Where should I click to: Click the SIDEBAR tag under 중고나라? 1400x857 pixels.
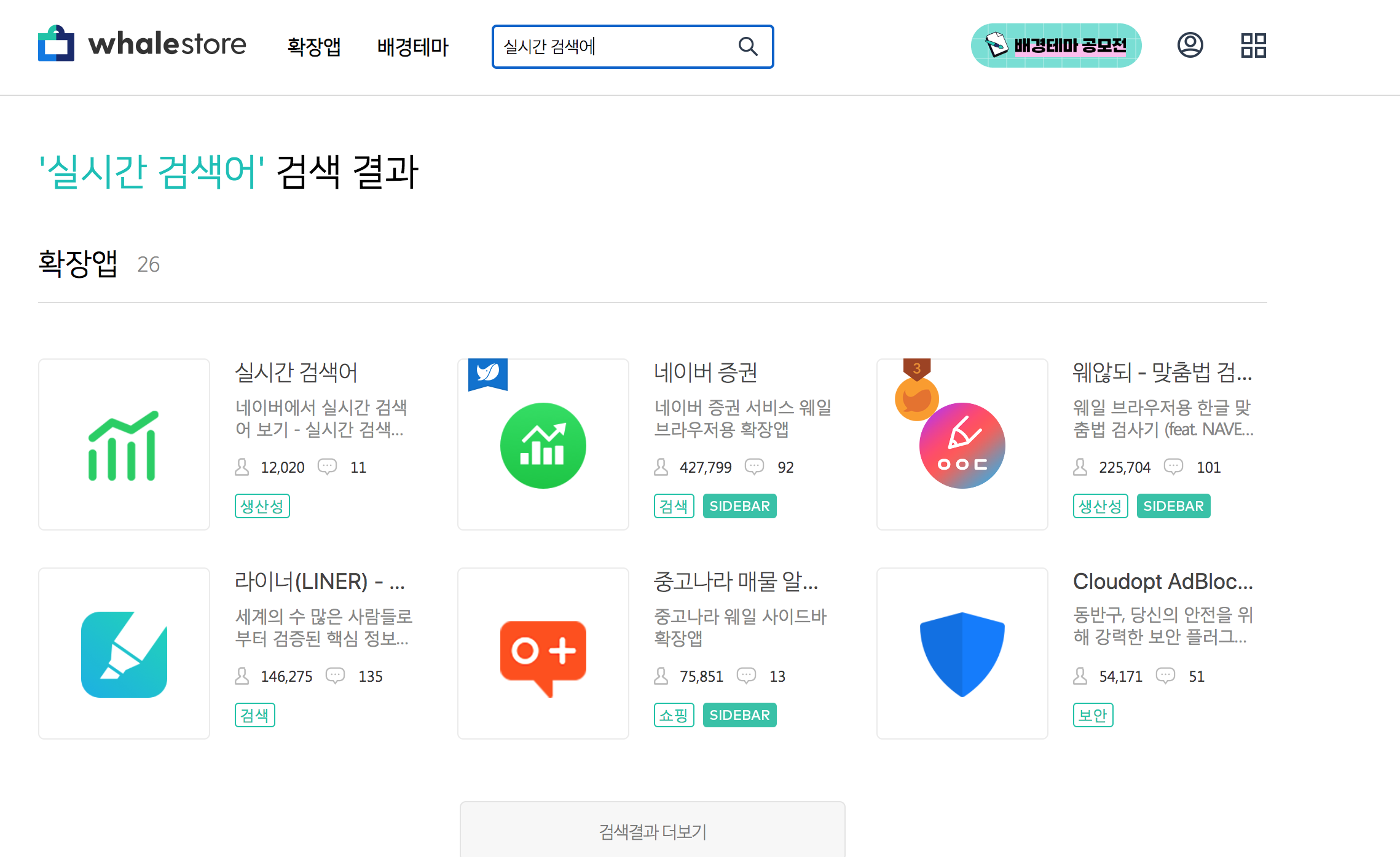click(x=739, y=715)
